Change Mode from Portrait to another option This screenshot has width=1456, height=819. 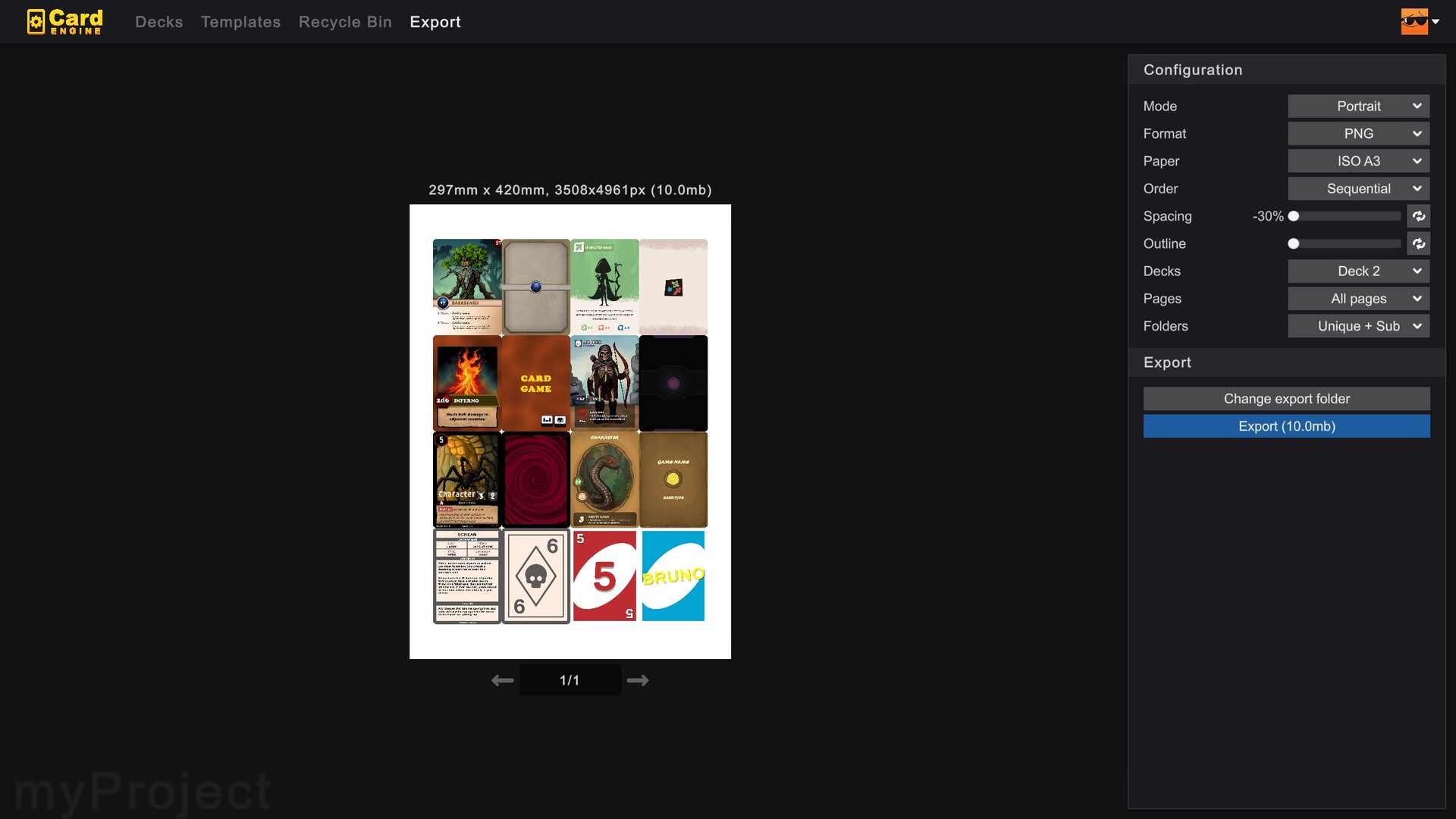click(1358, 106)
